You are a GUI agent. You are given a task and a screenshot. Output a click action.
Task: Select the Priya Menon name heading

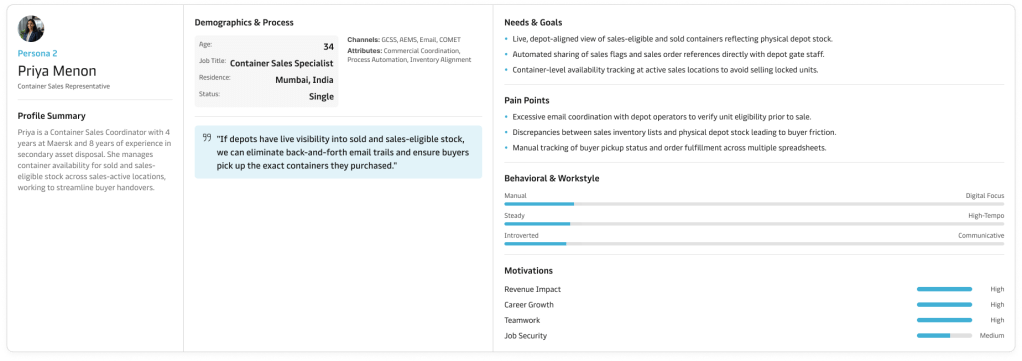click(57, 70)
